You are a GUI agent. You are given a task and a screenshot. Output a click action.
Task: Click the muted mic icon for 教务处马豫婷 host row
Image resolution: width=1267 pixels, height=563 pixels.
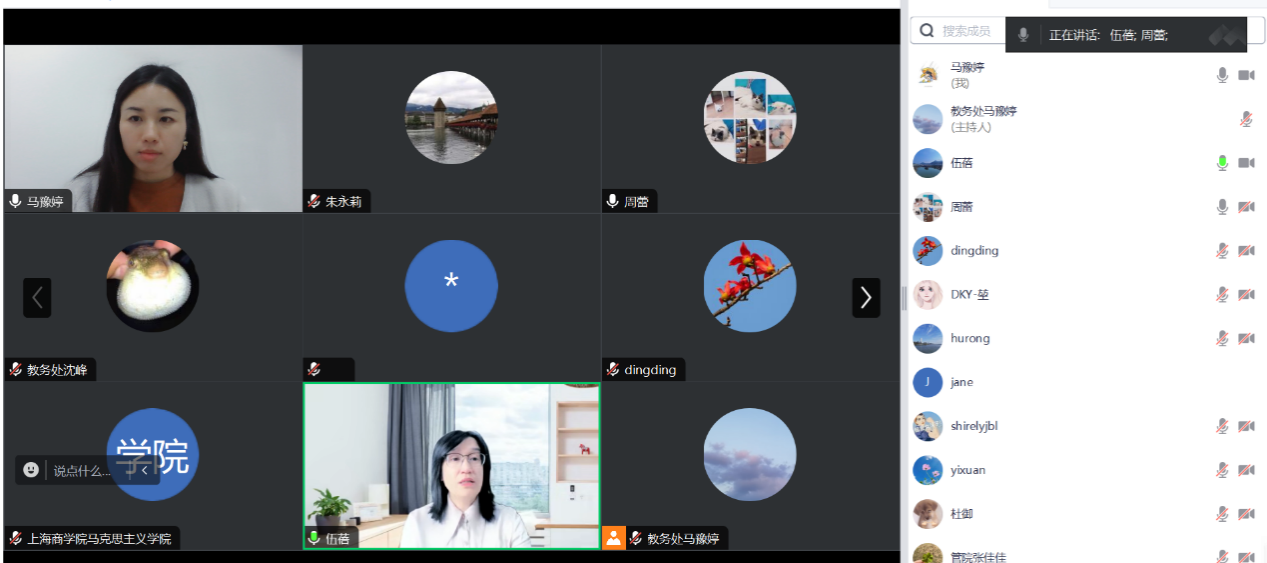pyautogui.click(x=1246, y=119)
